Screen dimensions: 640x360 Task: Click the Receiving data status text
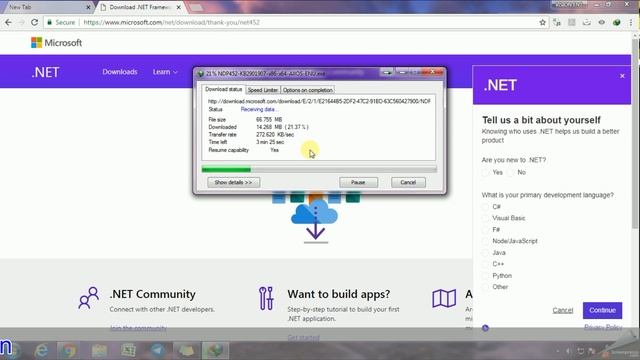(259, 109)
